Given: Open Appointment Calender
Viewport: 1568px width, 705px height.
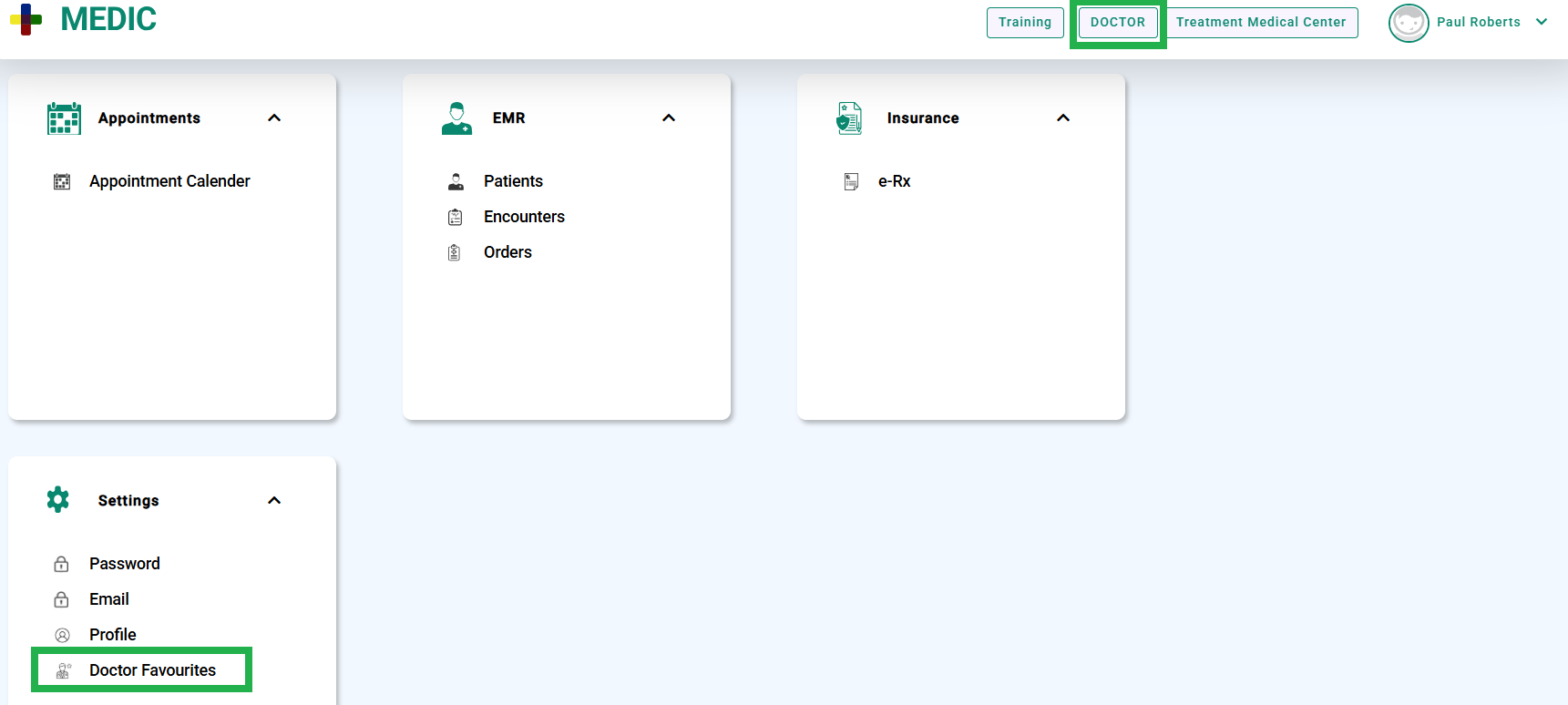Looking at the screenshot, I should pos(169,181).
